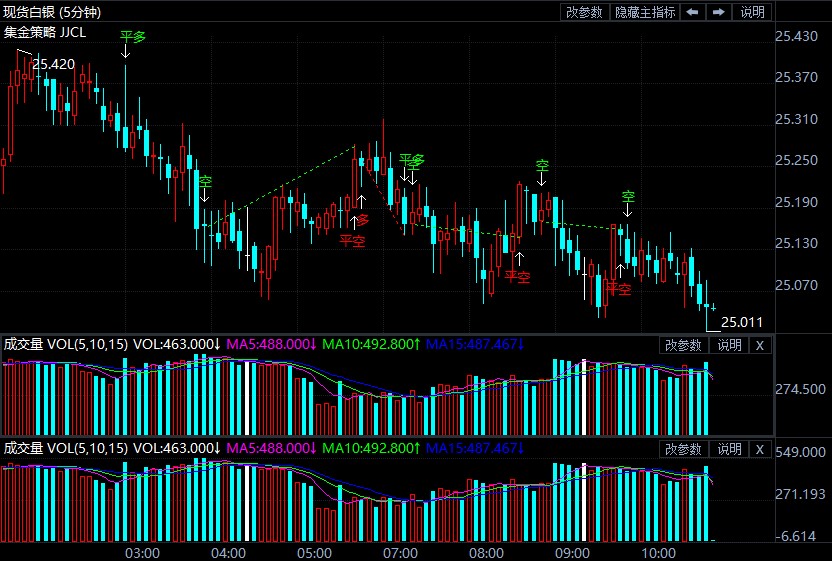Image resolution: width=832 pixels, height=561 pixels.
Task: Click the 25.310 price axis label
Action: 796,119
